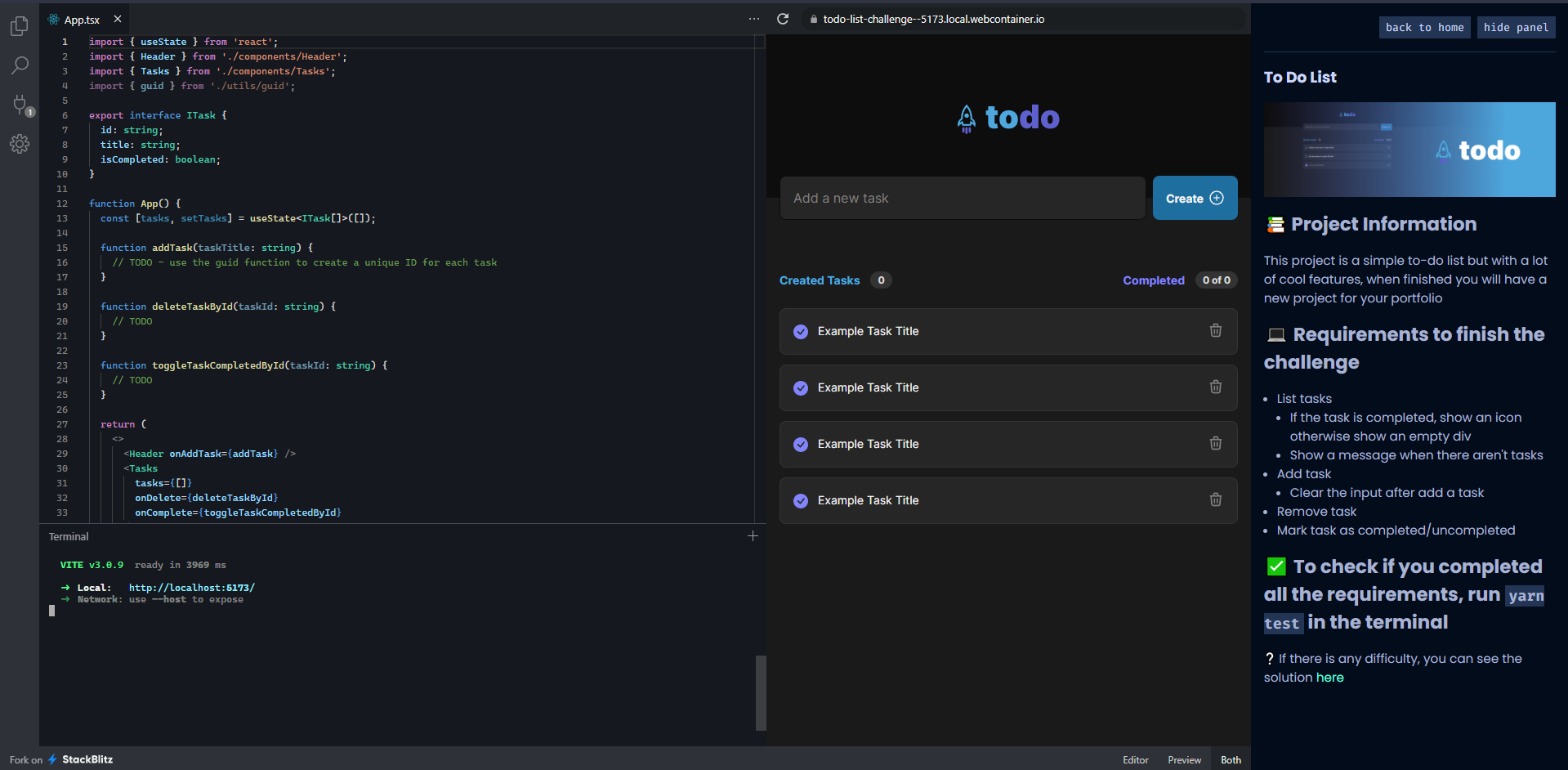Close the App.tsx editor tab
The width and height of the screenshot is (1568, 770).
[118, 19]
